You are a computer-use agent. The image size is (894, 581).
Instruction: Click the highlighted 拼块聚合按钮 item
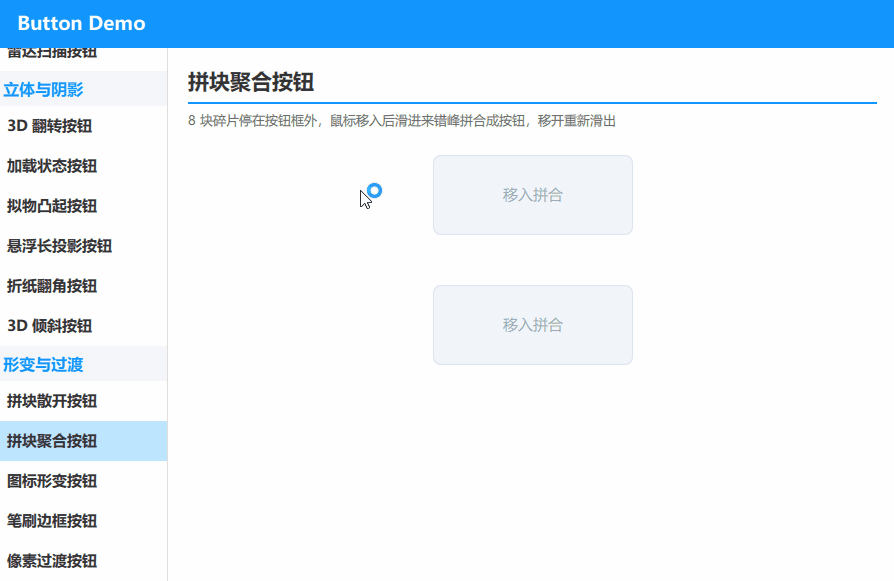(x=83, y=441)
